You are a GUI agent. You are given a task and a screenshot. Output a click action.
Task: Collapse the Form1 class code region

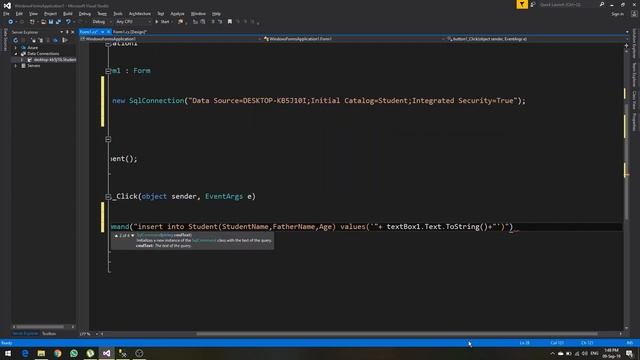108,71
